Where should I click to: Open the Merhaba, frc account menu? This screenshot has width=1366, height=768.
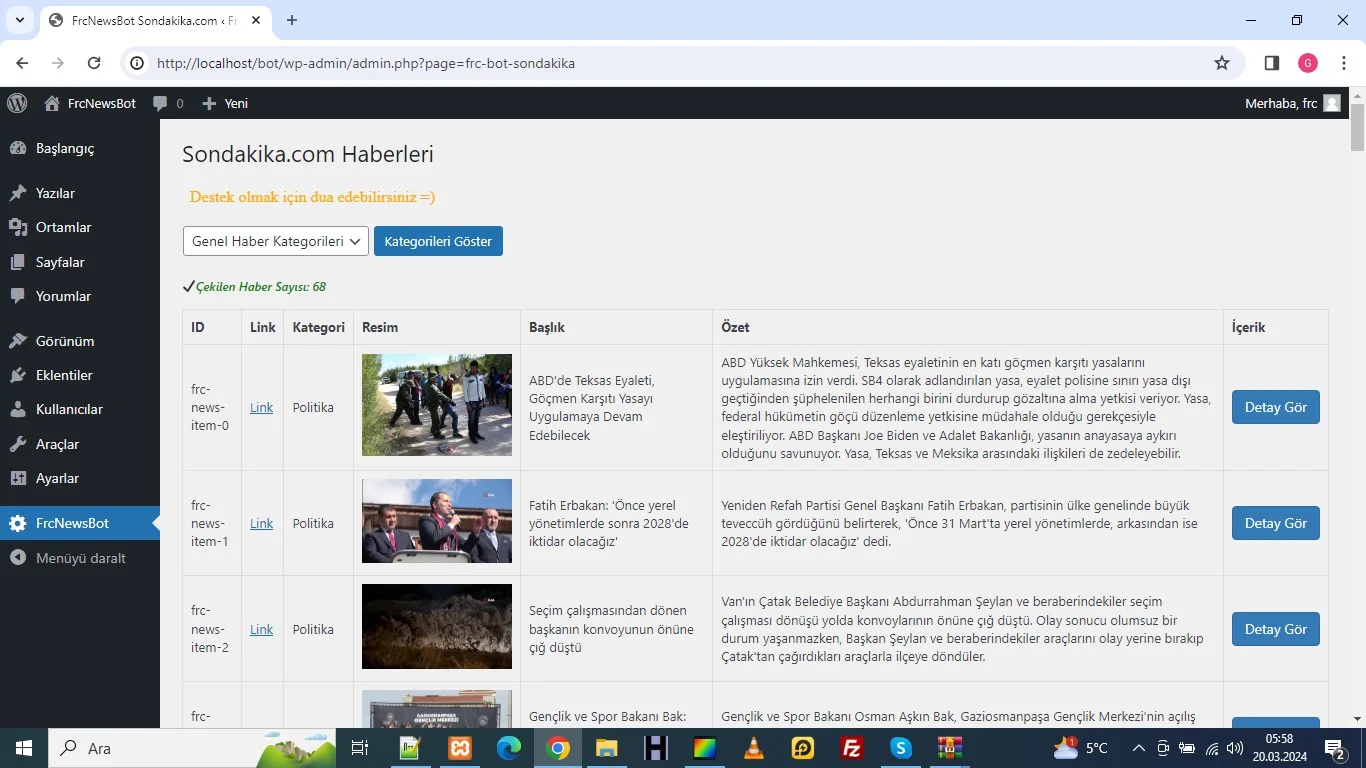1292,103
